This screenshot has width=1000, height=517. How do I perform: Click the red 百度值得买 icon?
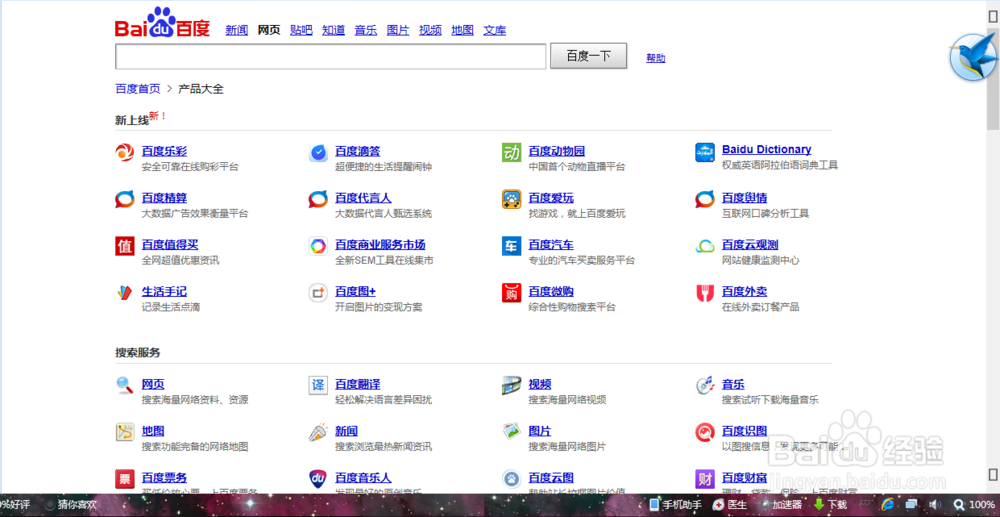pos(124,246)
